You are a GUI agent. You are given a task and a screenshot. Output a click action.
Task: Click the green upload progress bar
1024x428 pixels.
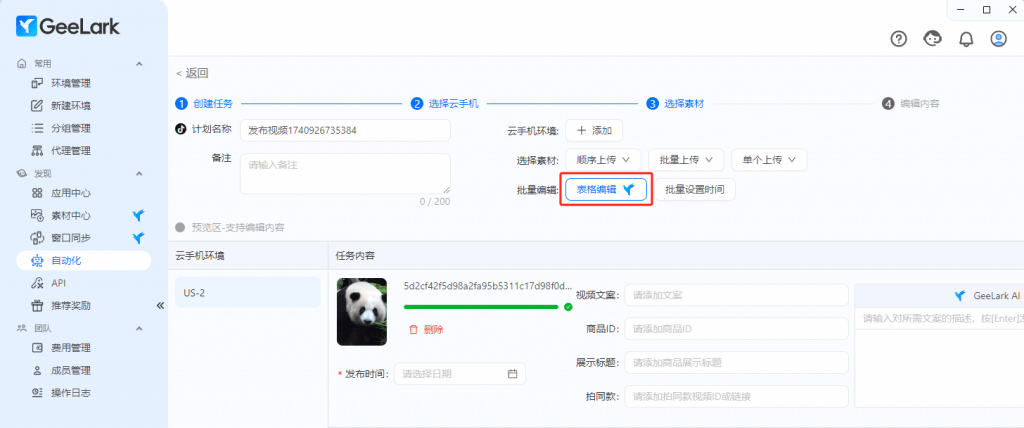pyautogui.click(x=481, y=307)
